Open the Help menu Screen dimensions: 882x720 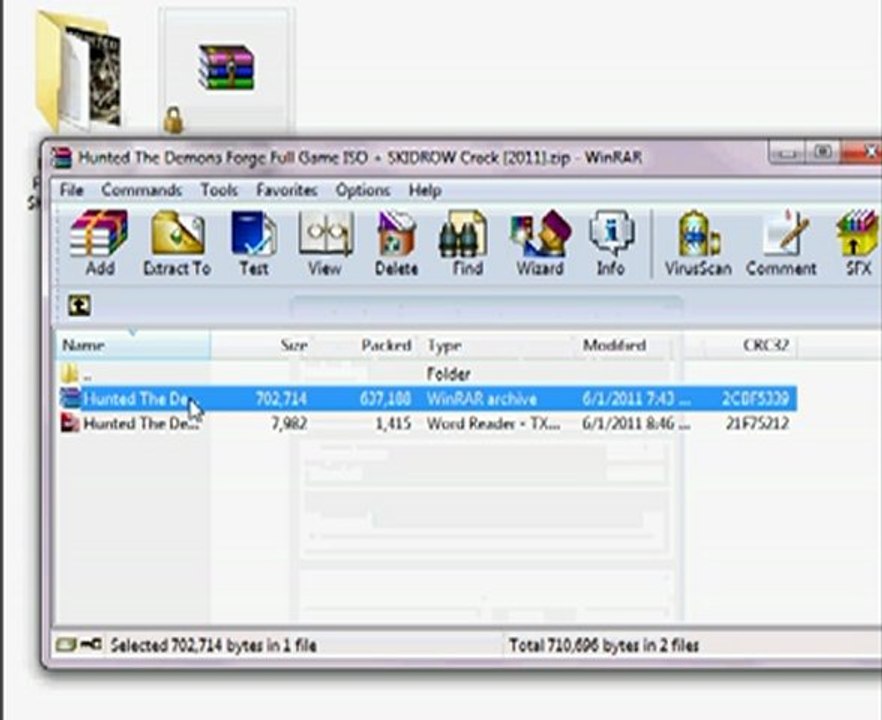click(x=425, y=190)
